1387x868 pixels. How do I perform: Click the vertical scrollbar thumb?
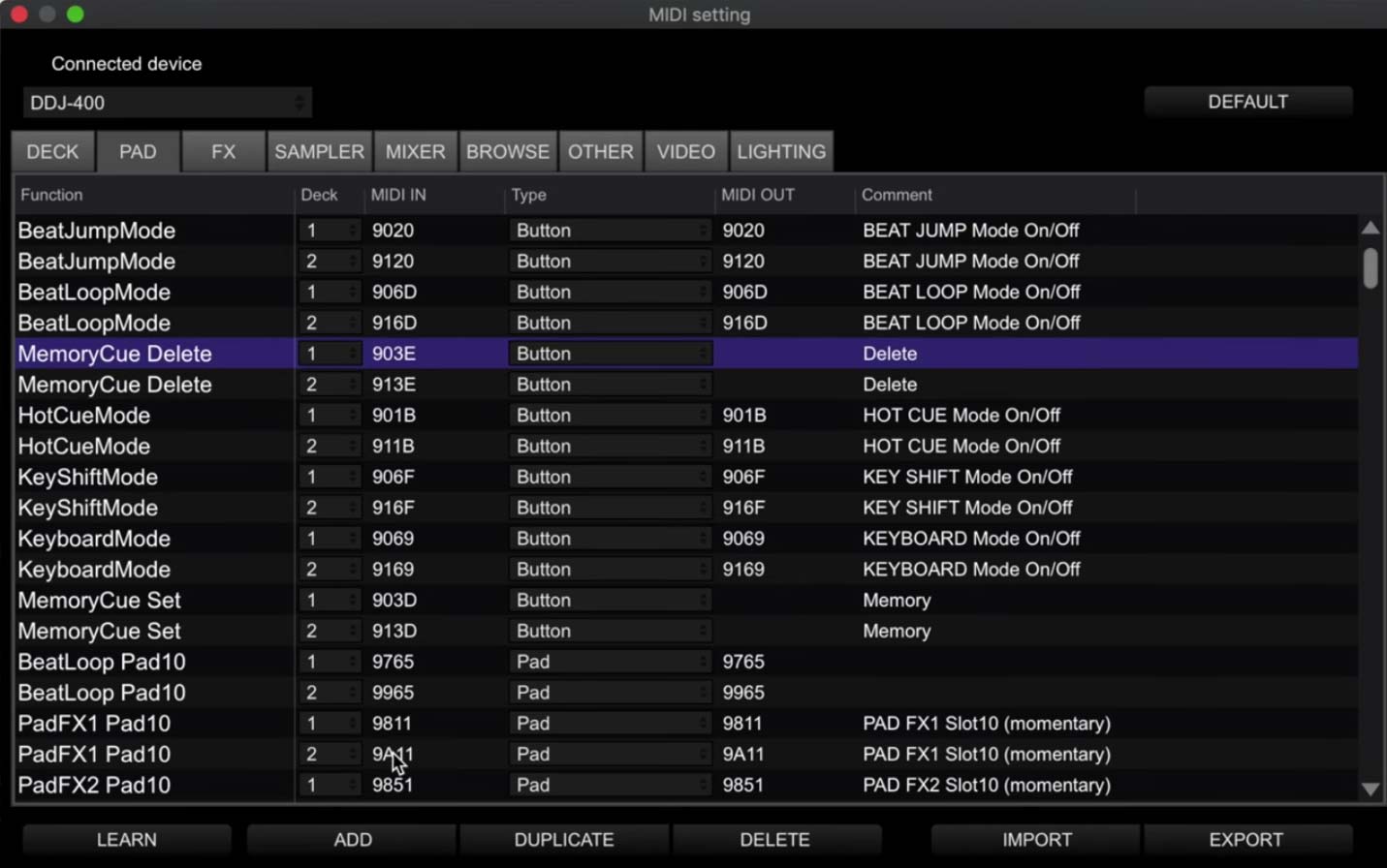coord(1370,268)
